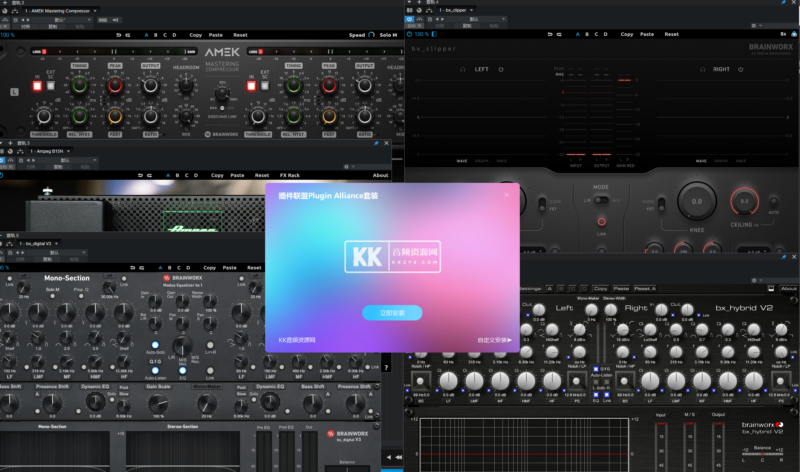Click Reset in bx_clipper toolbar
The image size is (800, 472).
click(x=671, y=34)
